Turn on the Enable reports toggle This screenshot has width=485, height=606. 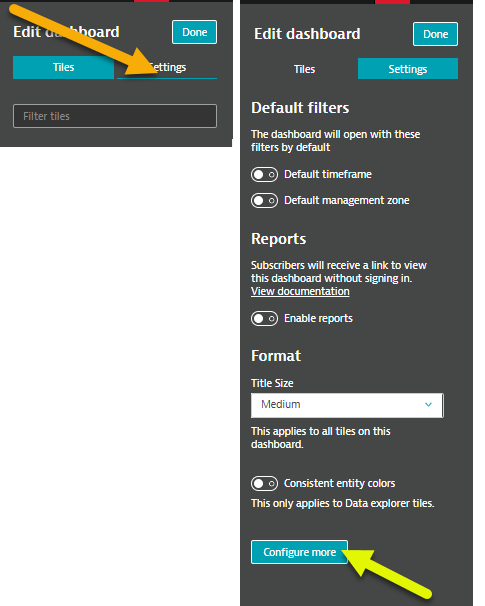tap(264, 318)
